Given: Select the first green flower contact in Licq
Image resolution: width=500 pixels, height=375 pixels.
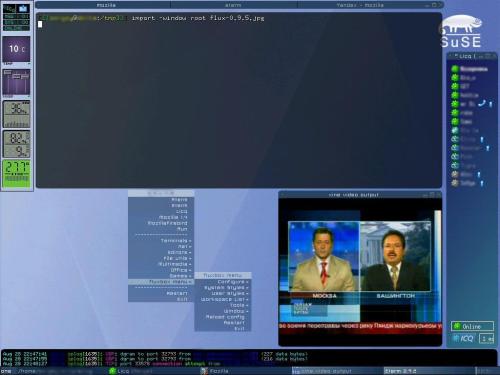Looking at the screenshot, I should pyautogui.click(x=455, y=69).
